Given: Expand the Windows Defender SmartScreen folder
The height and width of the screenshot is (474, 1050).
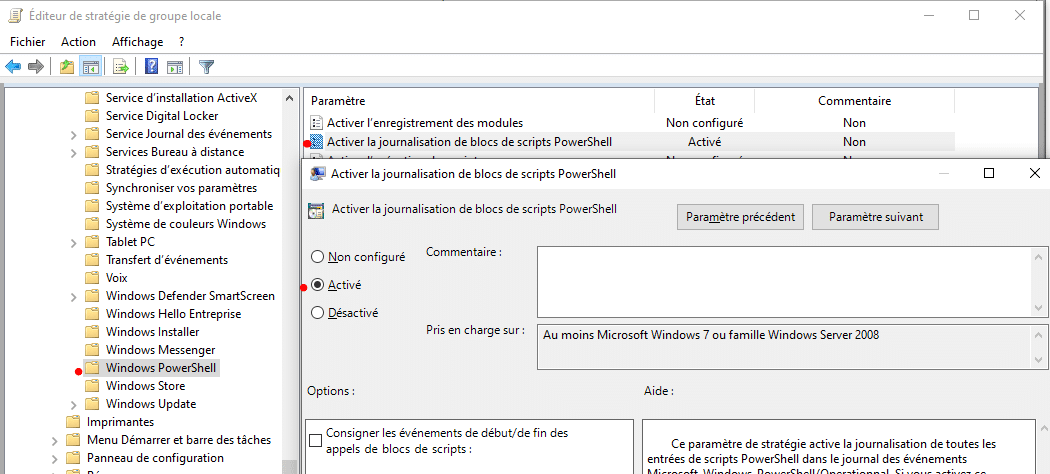Looking at the screenshot, I should pos(74,296).
